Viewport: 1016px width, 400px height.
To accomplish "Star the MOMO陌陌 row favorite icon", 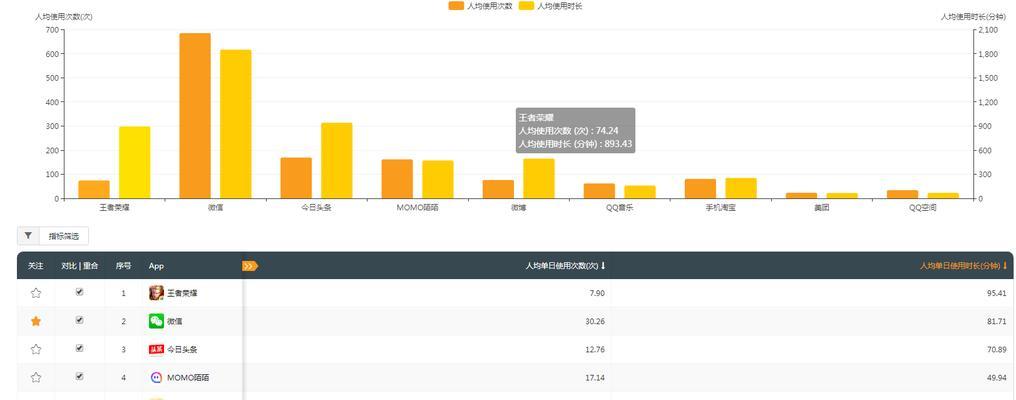I will point(36,377).
